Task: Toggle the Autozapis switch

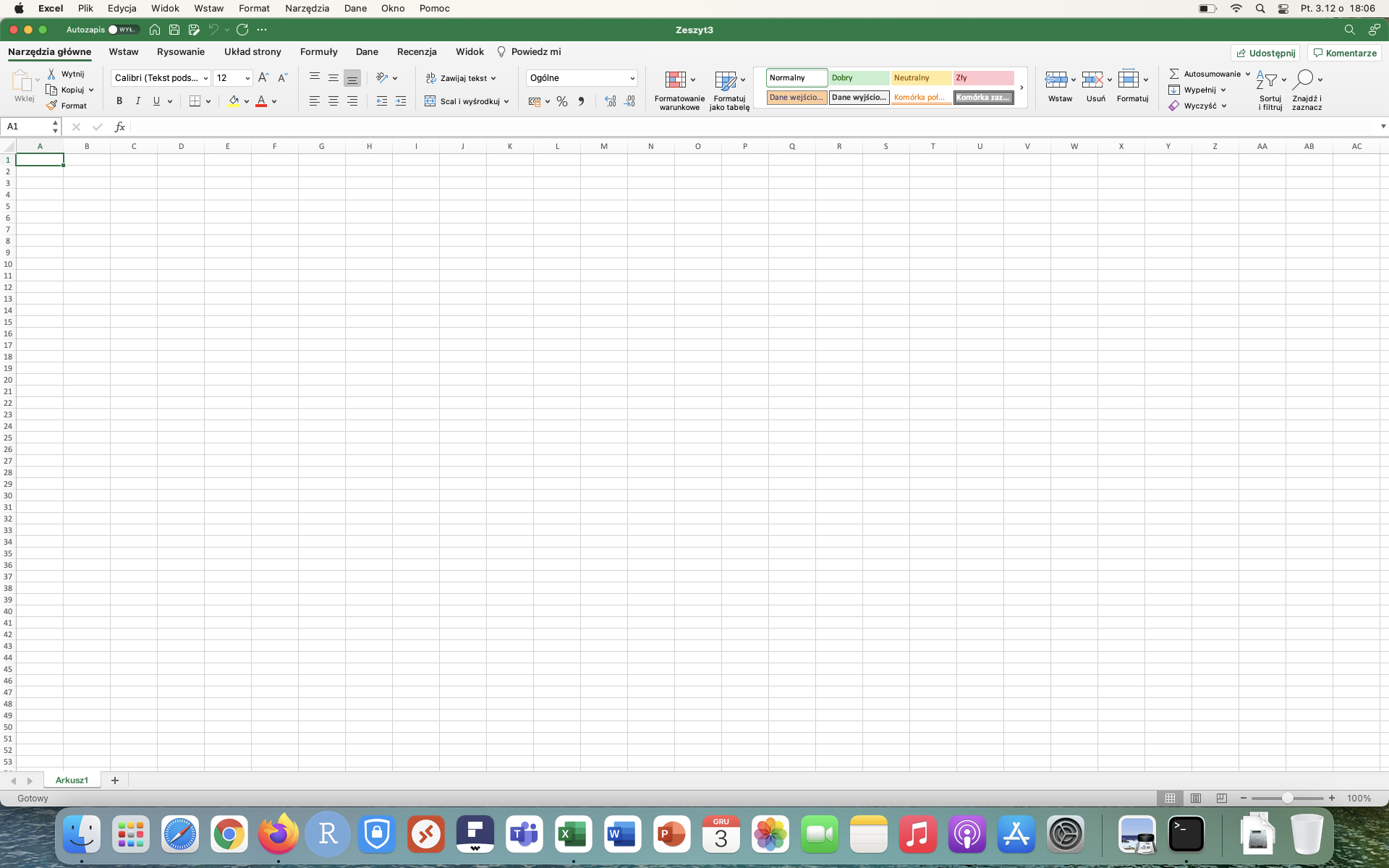Action: tap(124, 30)
